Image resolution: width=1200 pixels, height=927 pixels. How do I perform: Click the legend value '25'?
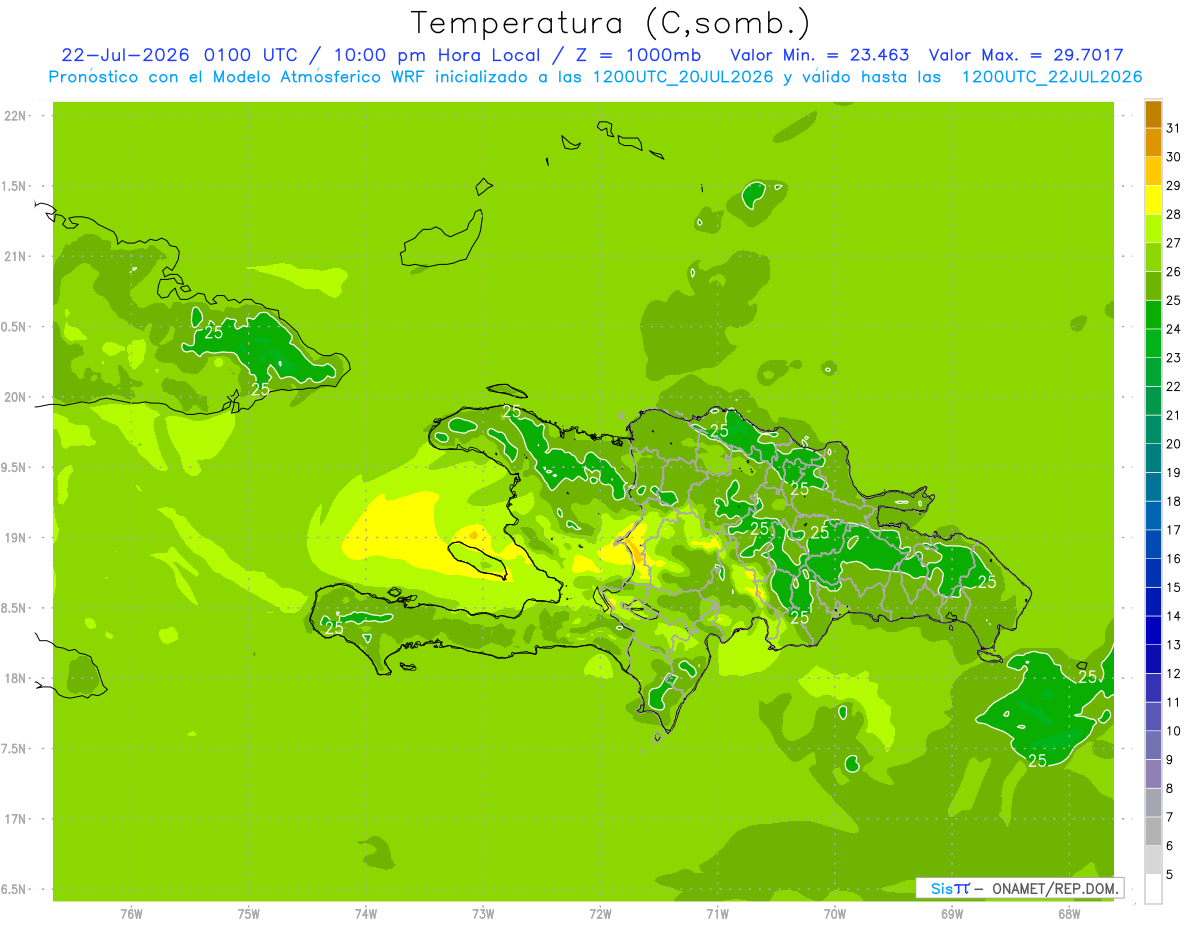tap(1174, 300)
